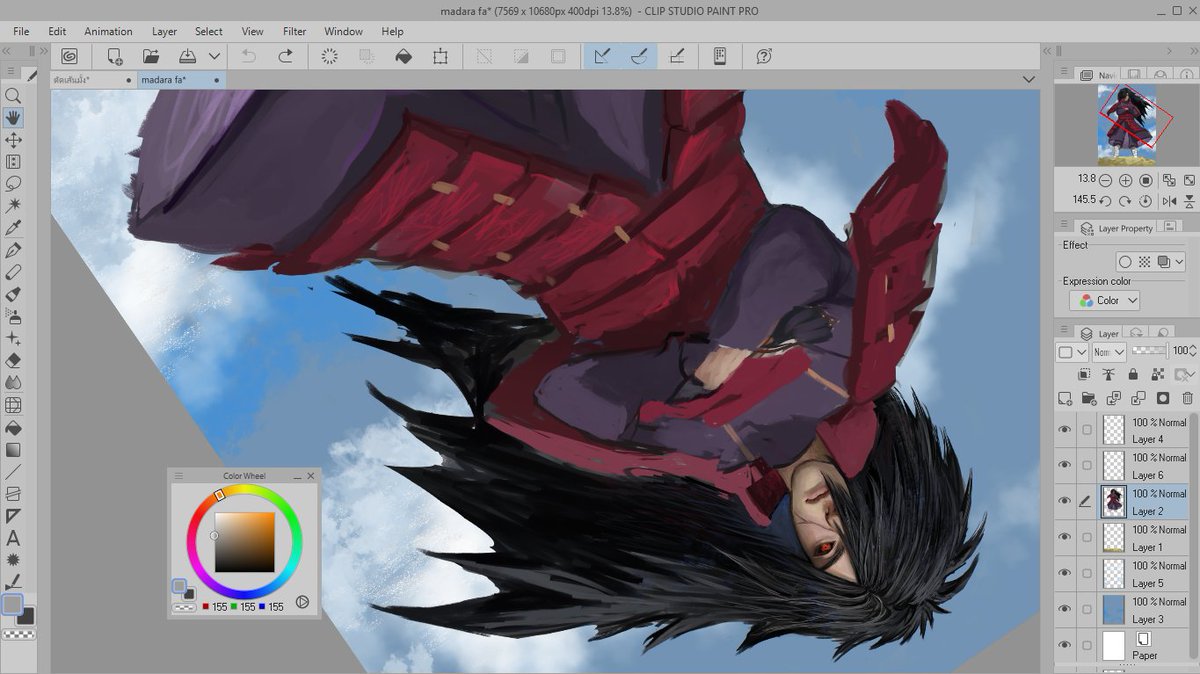The image size is (1200, 674).
Task: Zoom in in Navigator panel
Action: coord(1125,181)
